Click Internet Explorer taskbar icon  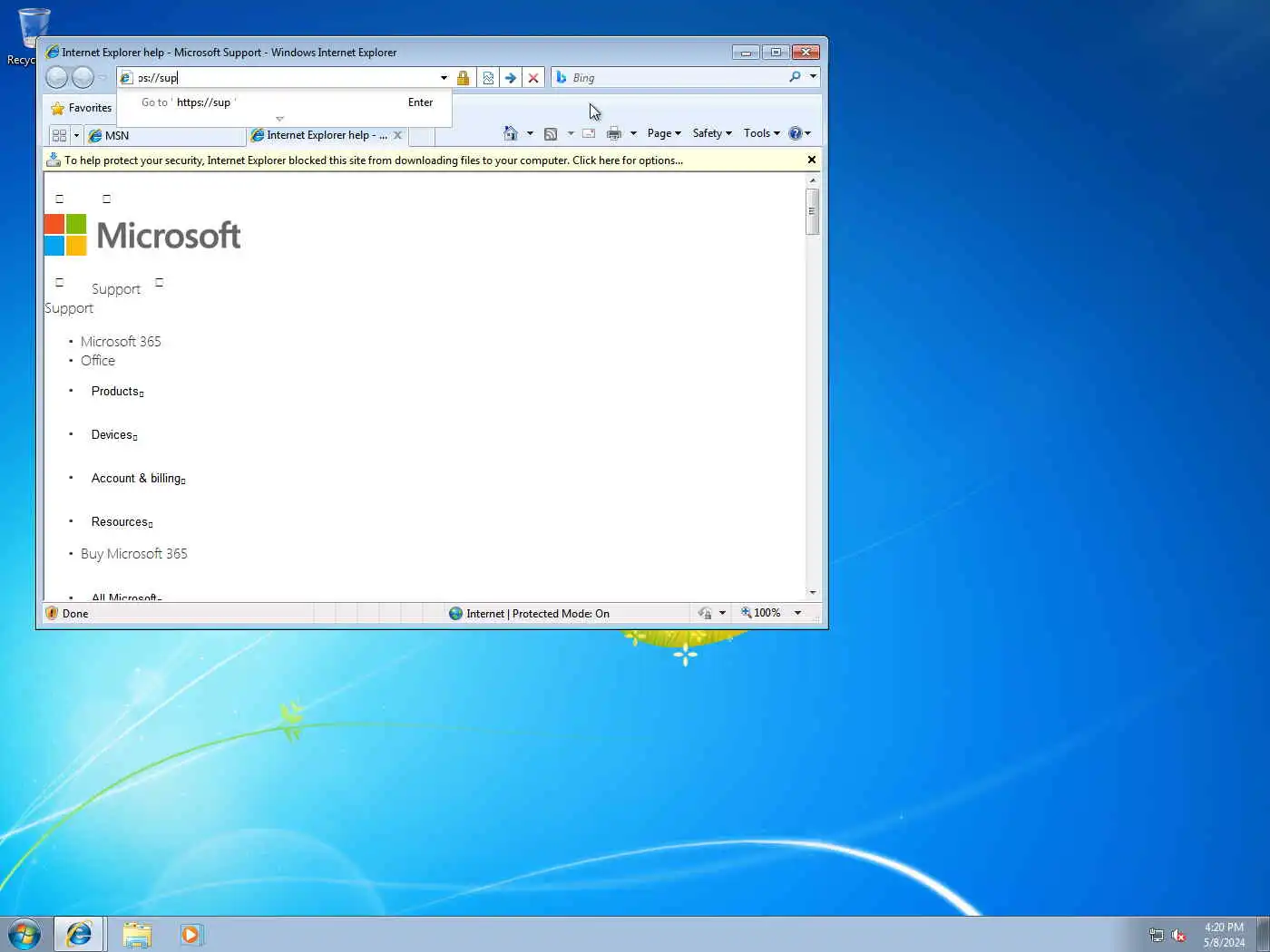click(79, 934)
